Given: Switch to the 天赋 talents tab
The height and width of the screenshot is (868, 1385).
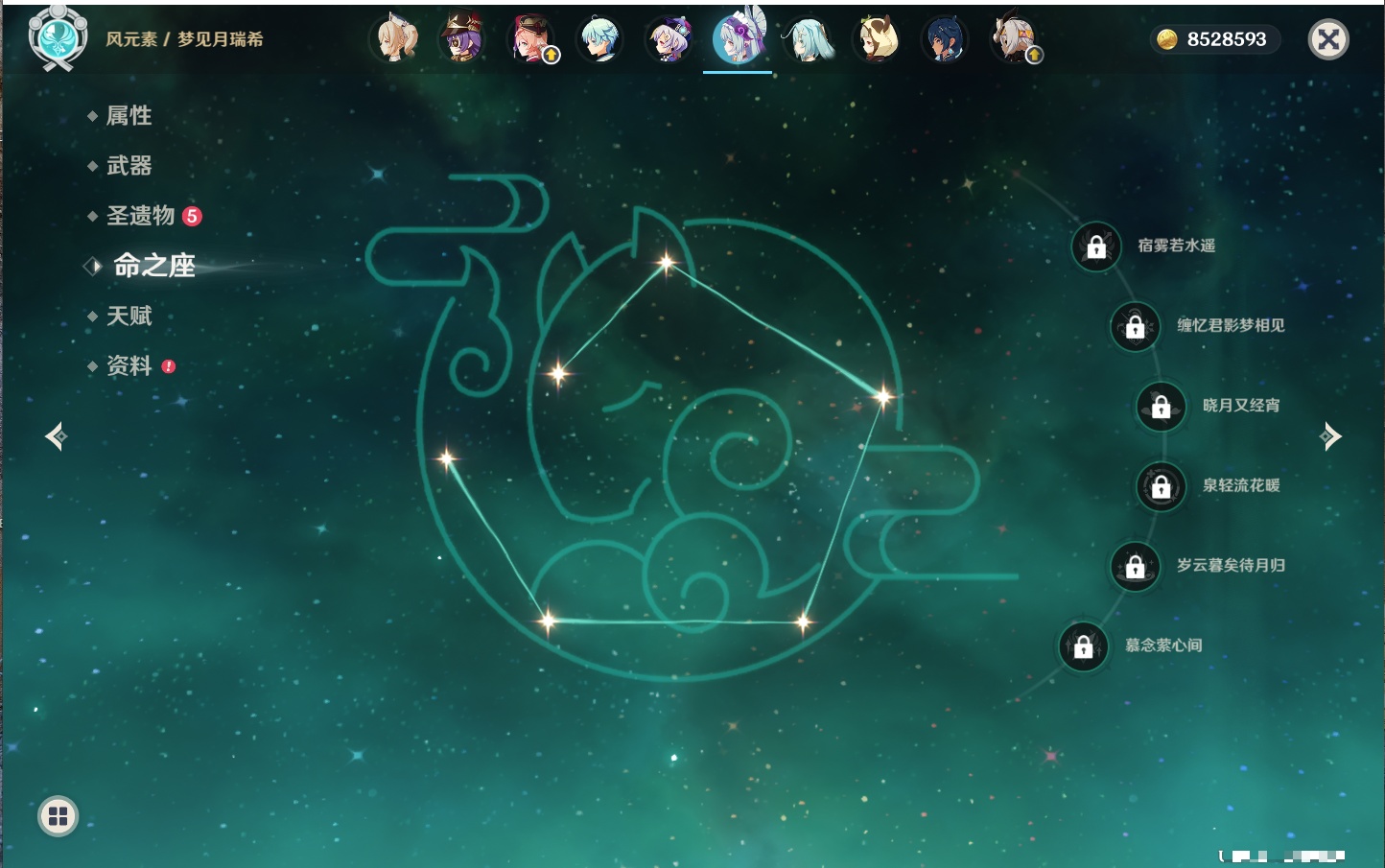Looking at the screenshot, I should click(x=129, y=316).
